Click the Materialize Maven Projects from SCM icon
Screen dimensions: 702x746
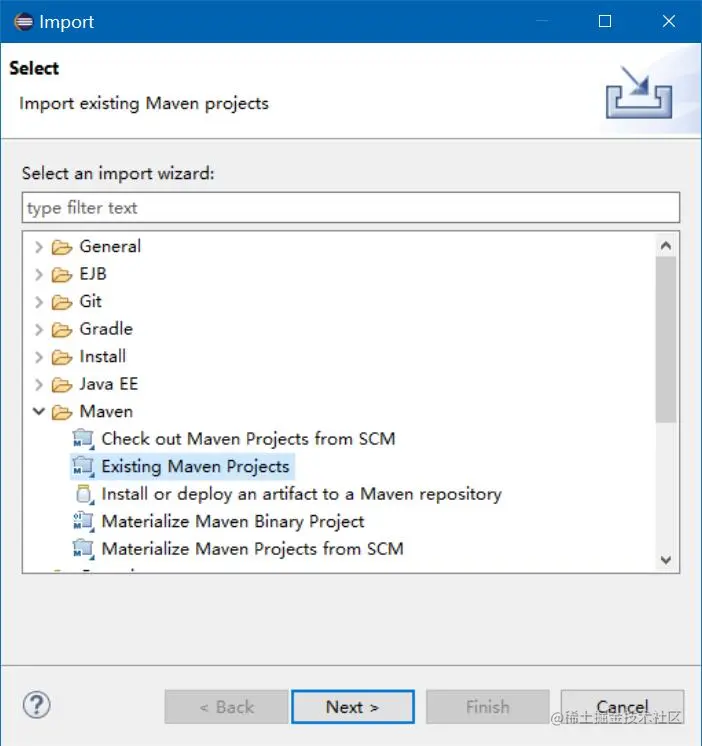click(84, 549)
